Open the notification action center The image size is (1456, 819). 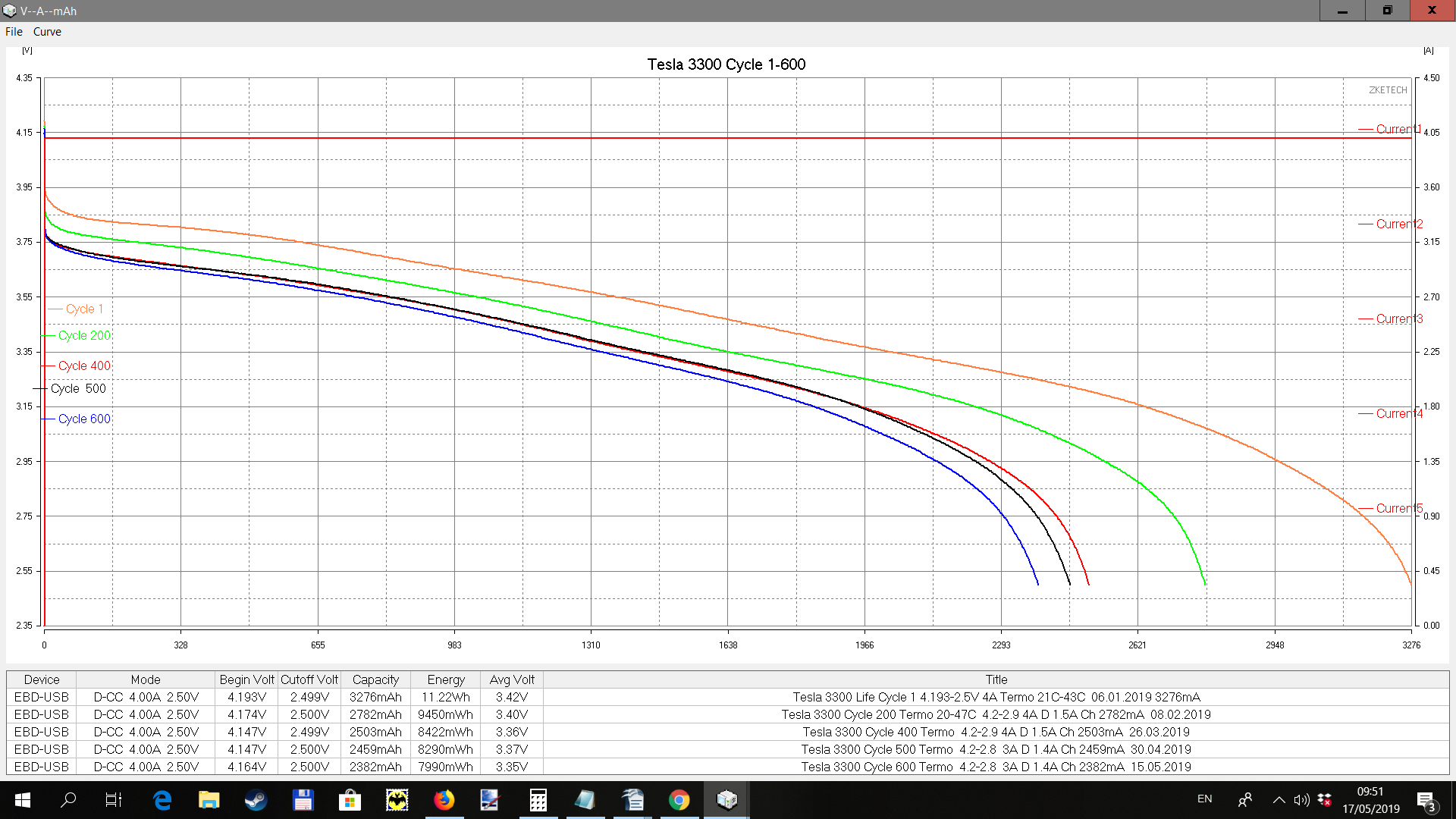(1426, 799)
